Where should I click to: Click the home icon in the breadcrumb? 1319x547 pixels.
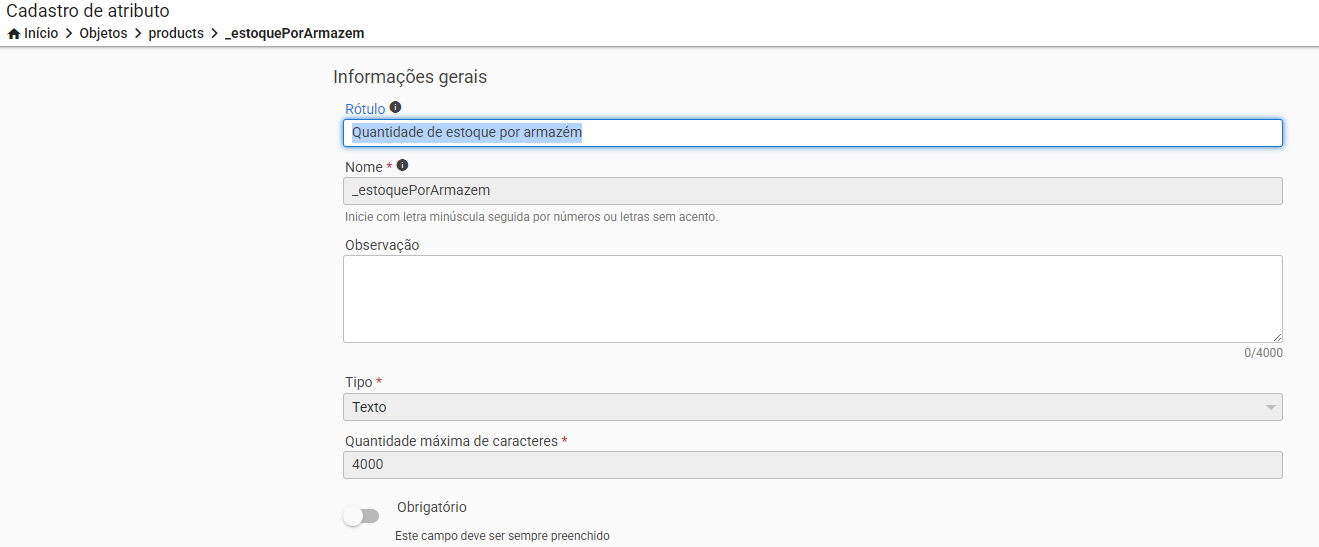tap(14, 33)
